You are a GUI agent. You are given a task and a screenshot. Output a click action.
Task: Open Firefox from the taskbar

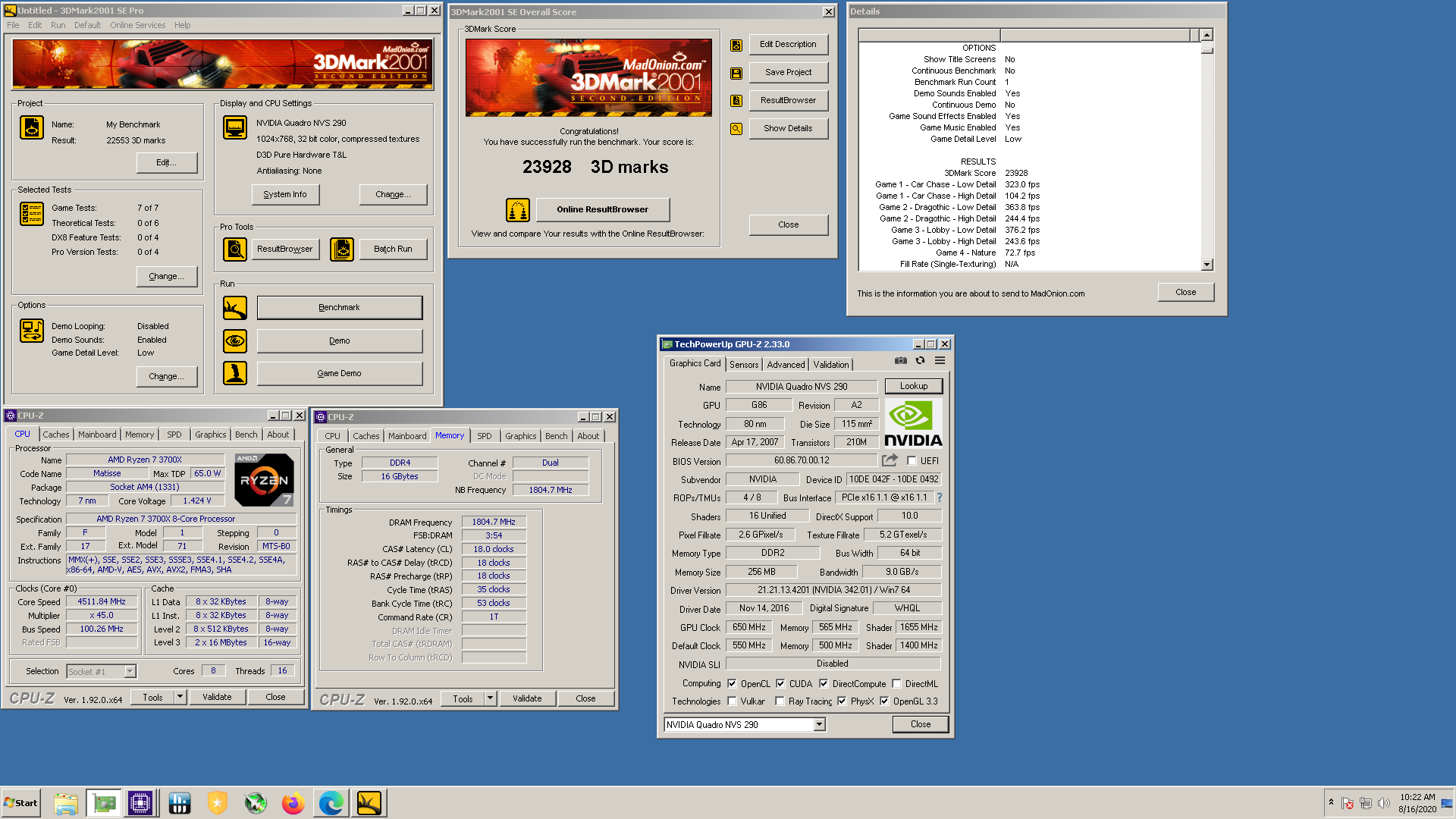[293, 803]
